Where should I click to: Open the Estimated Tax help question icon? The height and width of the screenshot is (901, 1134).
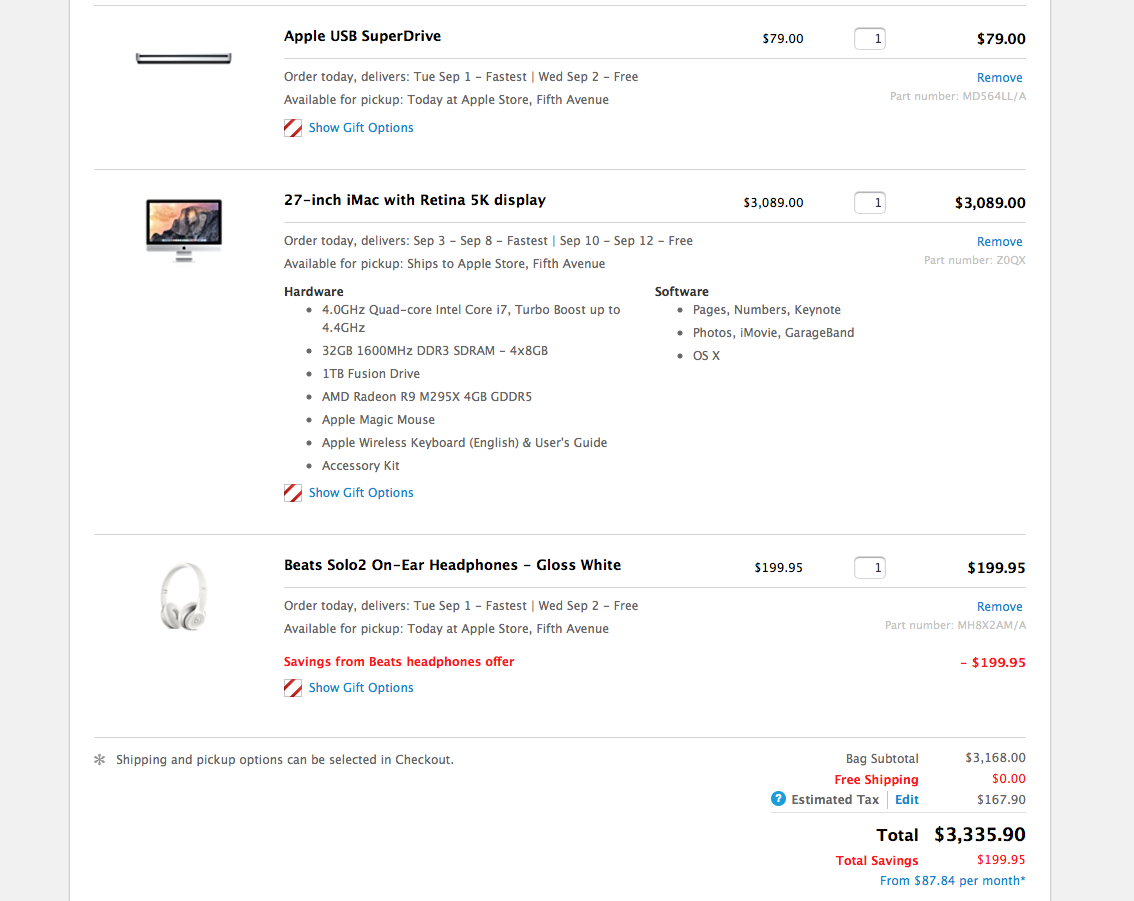[x=778, y=799]
